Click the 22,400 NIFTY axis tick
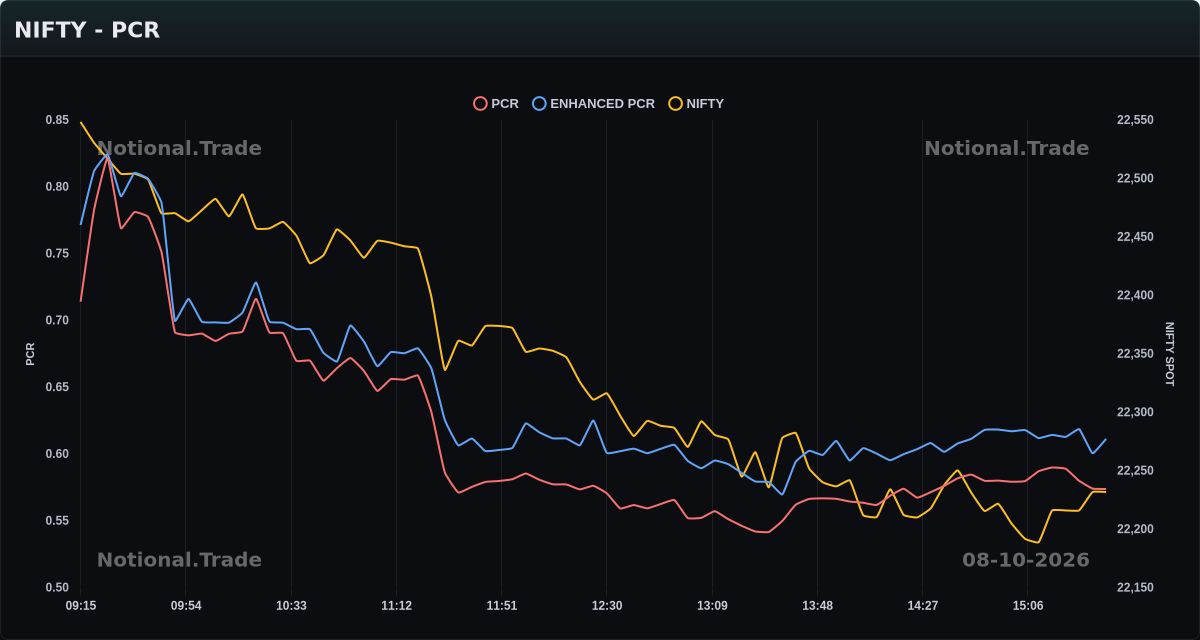 point(1135,296)
